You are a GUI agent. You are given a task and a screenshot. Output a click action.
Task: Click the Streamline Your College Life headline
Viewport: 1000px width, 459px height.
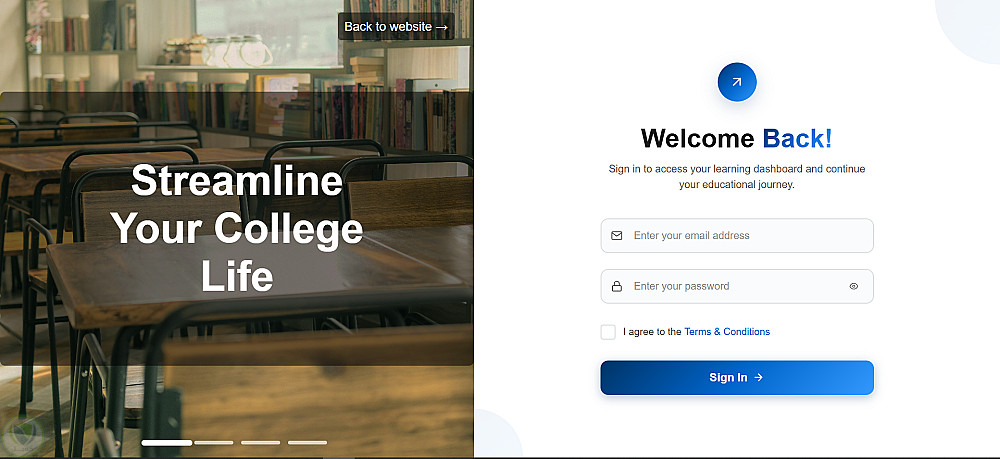click(237, 228)
